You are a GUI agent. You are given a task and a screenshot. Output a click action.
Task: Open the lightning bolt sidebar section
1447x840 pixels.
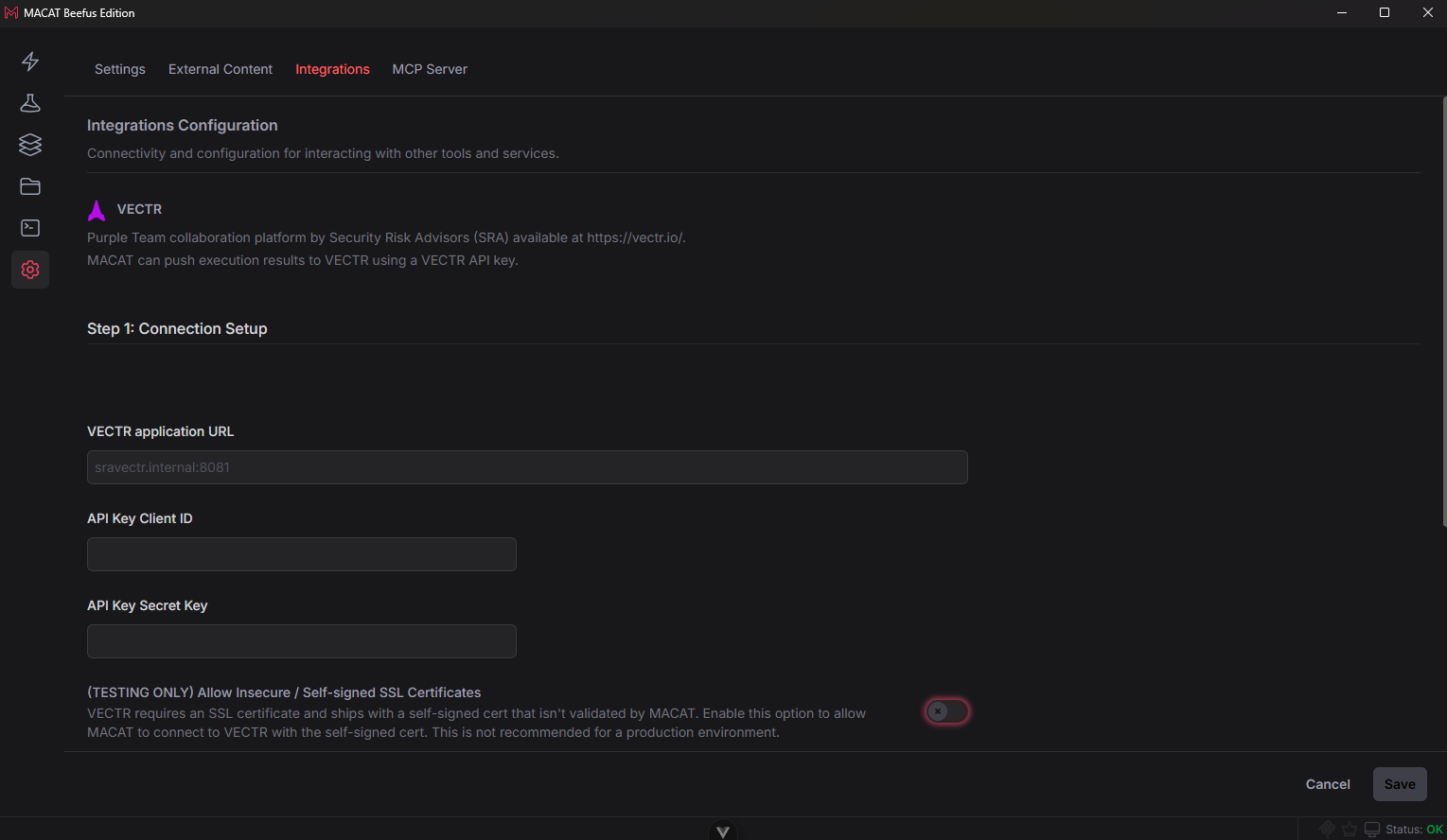(x=30, y=61)
